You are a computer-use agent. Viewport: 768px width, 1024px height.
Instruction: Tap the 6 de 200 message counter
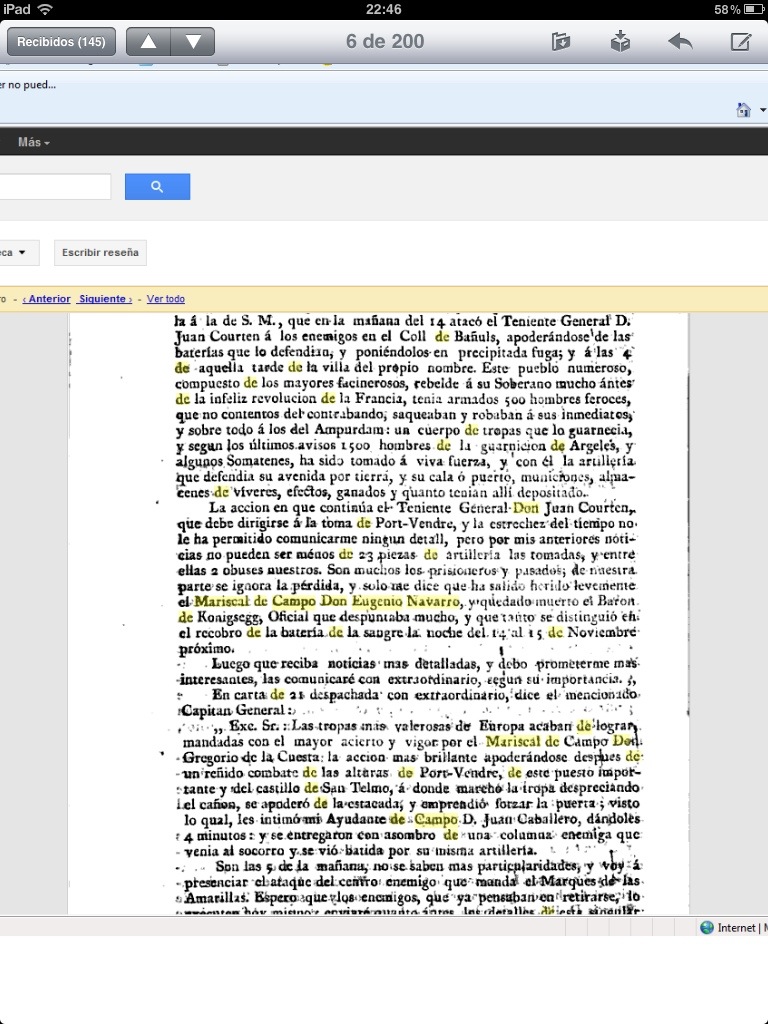(x=385, y=42)
